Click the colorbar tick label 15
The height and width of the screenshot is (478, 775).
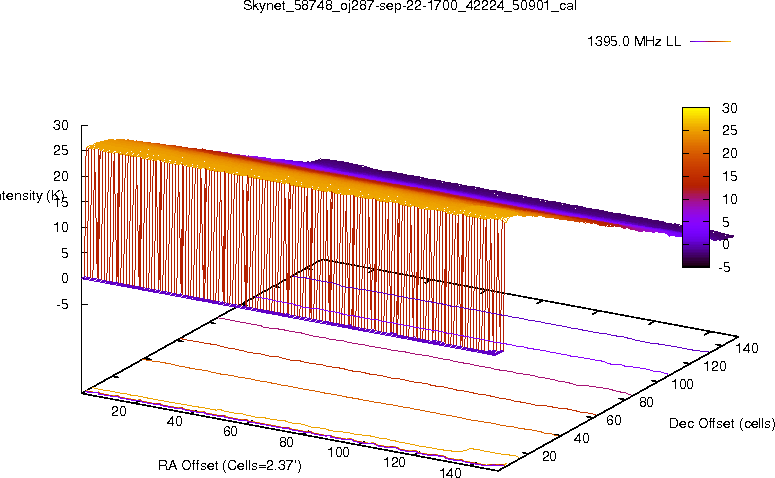pyautogui.click(x=730, y=176)
